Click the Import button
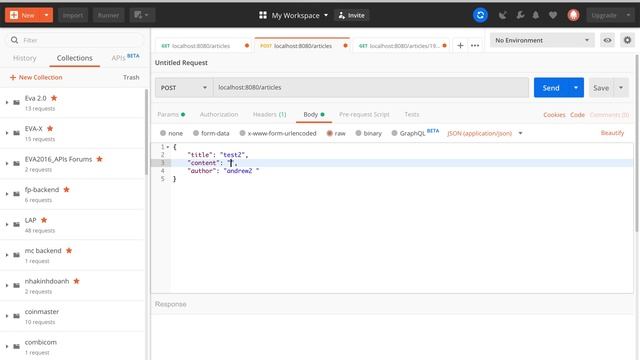Viewport: 640px width, 360px height. tap(73, 15)
